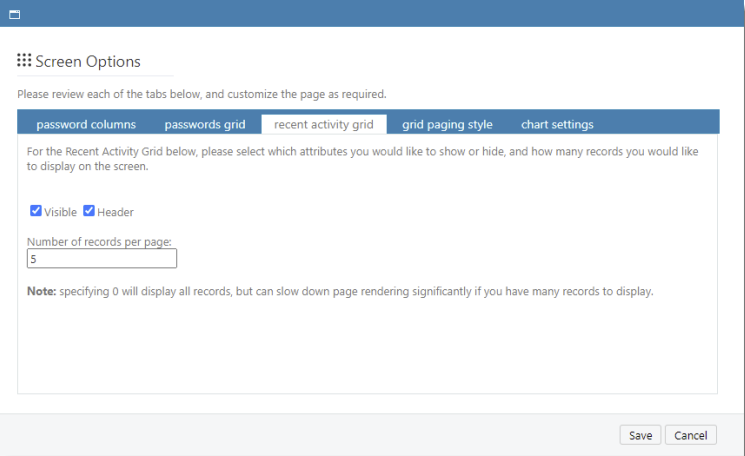The width and height of the screenshot is (745, 456).
Task: Click the bold Note text about zero records
Action: 41,292
